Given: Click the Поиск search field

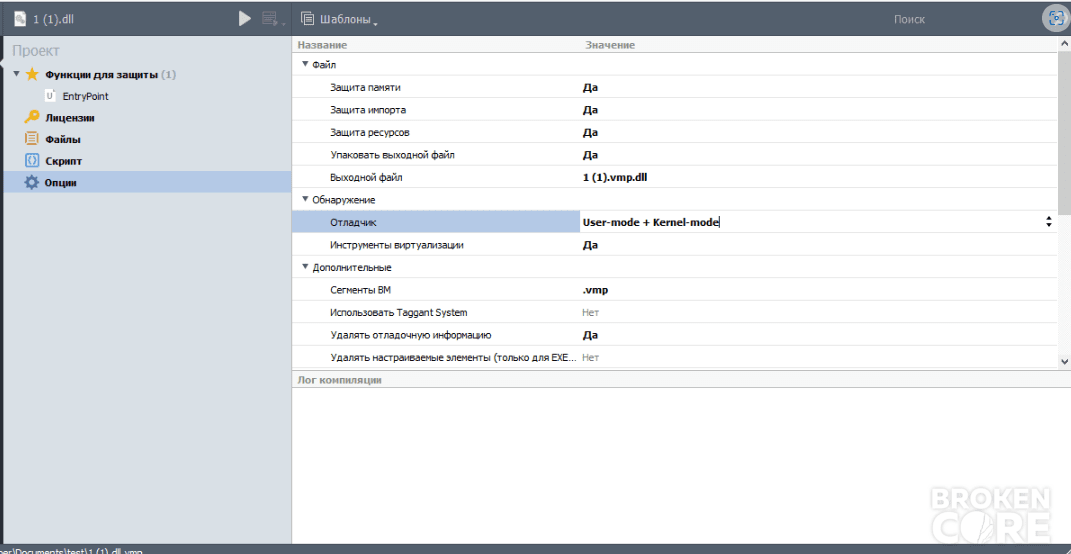Looking at the screenshot, I should [909, 20].
